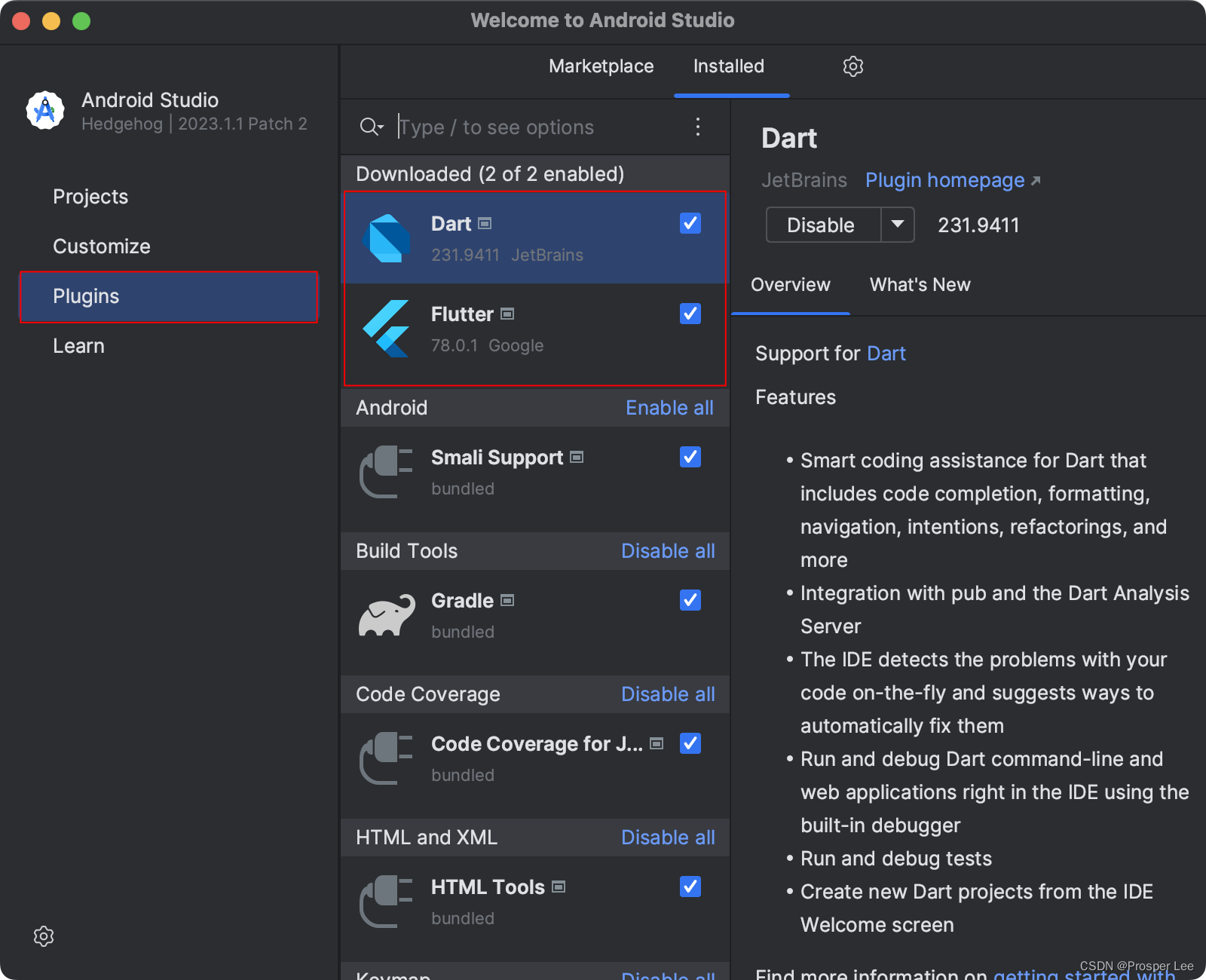Click Disable all for Build Tools

click(x=668, y=551)
